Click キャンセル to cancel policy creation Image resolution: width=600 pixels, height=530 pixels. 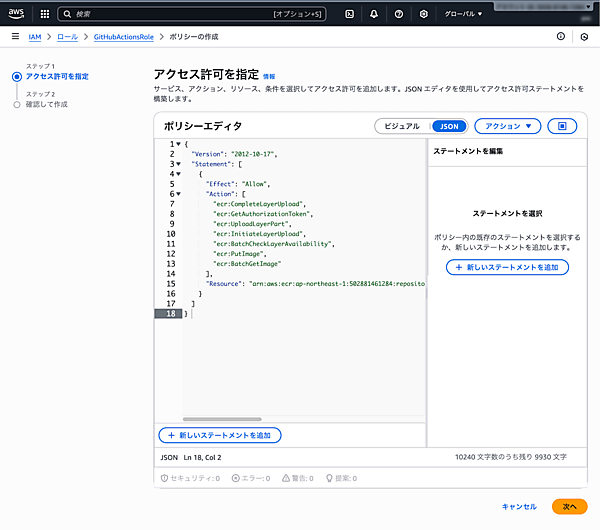point(519,507)
